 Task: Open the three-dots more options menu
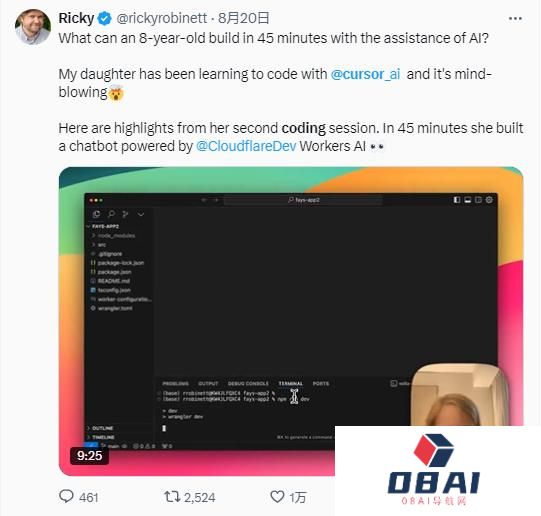[x=515, y=18]
